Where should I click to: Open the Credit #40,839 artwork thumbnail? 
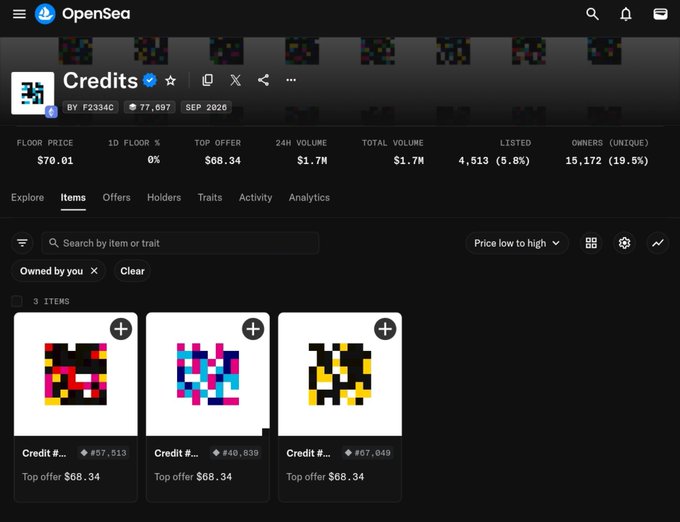[208, 374]
